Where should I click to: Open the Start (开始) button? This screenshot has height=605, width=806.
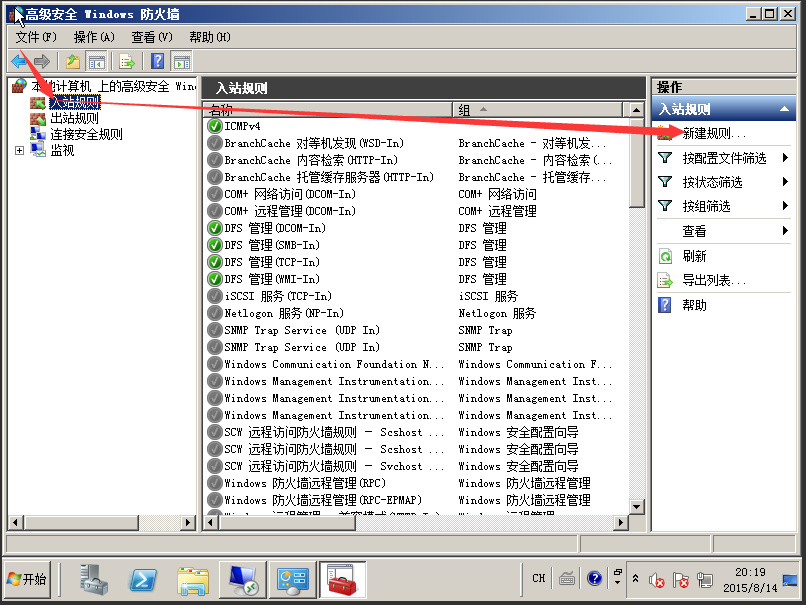coord(28,579)
